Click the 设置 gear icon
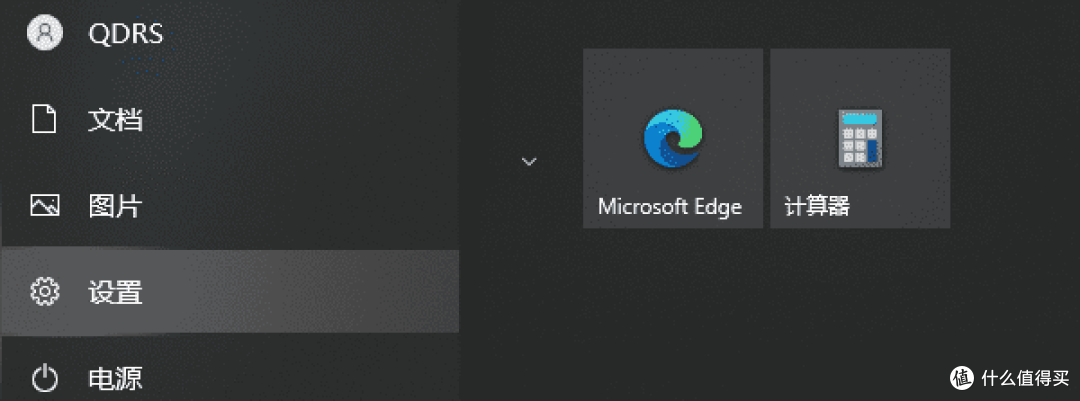This screenshot has width=1080, height=401. [x=45, y=292]
